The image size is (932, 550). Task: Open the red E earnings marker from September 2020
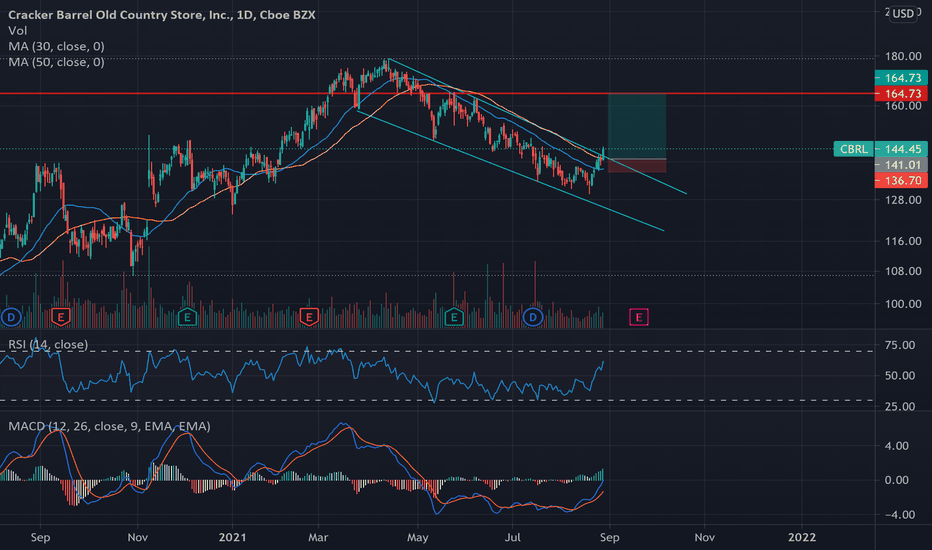(x=61, y=317)
